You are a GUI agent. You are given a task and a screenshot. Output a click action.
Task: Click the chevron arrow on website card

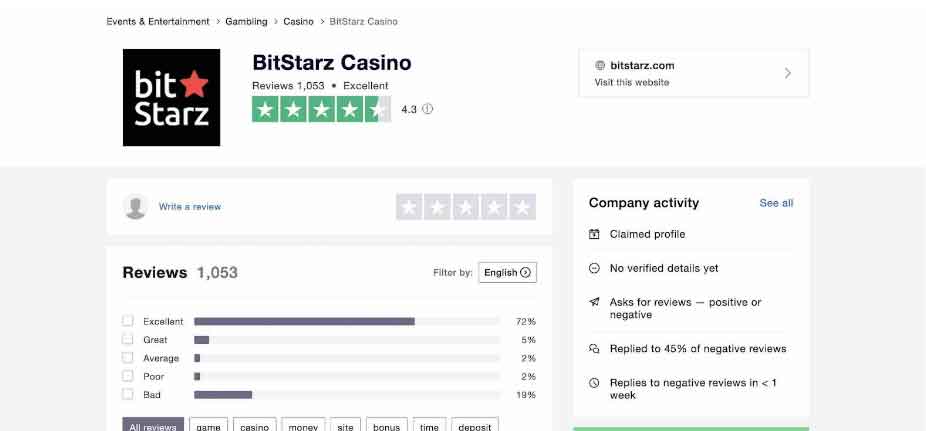[x=788, y=73]
